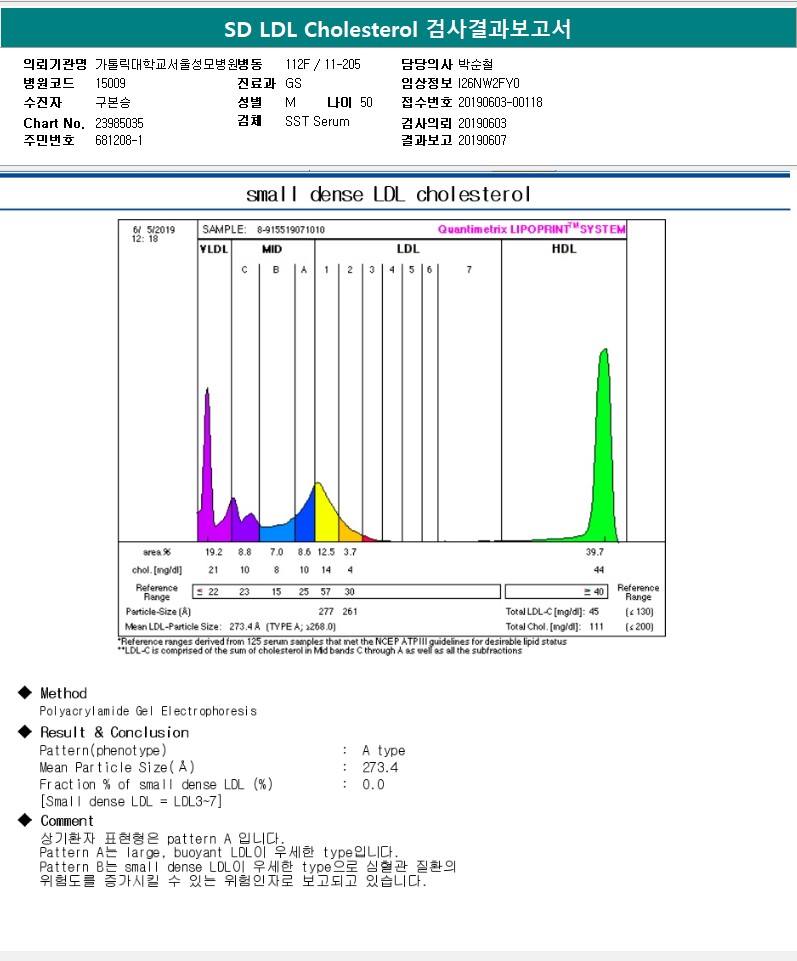This screenshot has height=961, width=797.
Task: Click LDL 1 area % value '12.5'
Action: tap(326, 552)
